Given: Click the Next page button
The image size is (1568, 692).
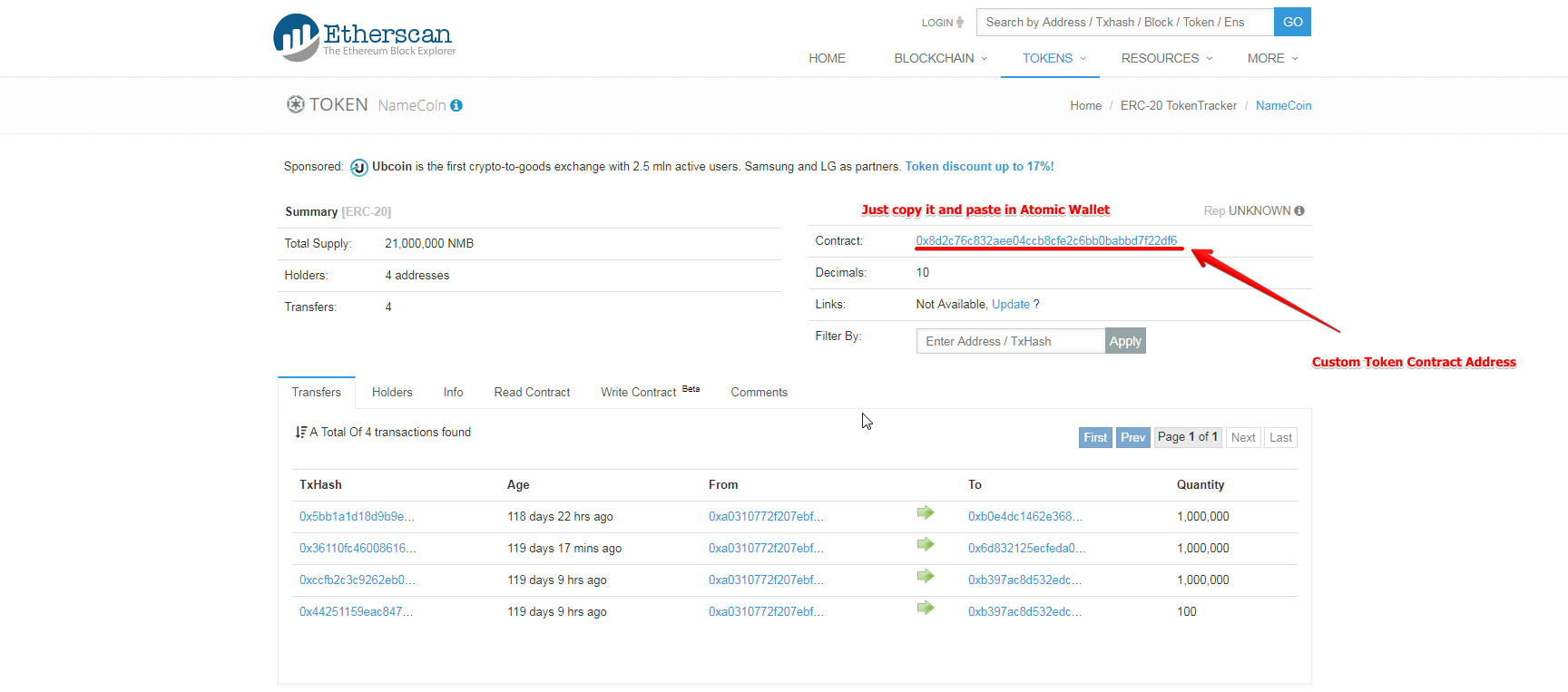Looking at the screenshot, I should coord(1243,437).
